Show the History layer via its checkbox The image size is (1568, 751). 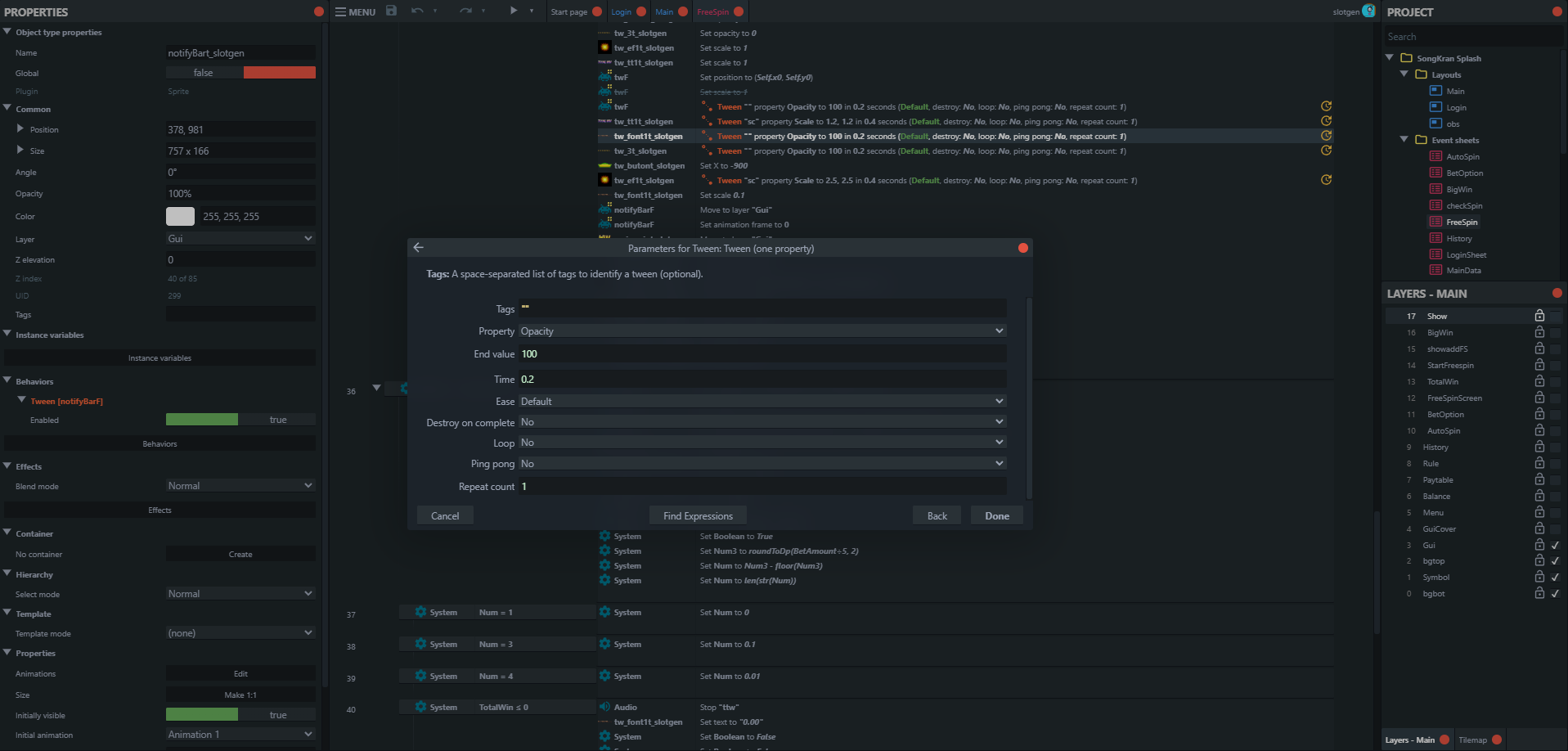pos(1555,447)
